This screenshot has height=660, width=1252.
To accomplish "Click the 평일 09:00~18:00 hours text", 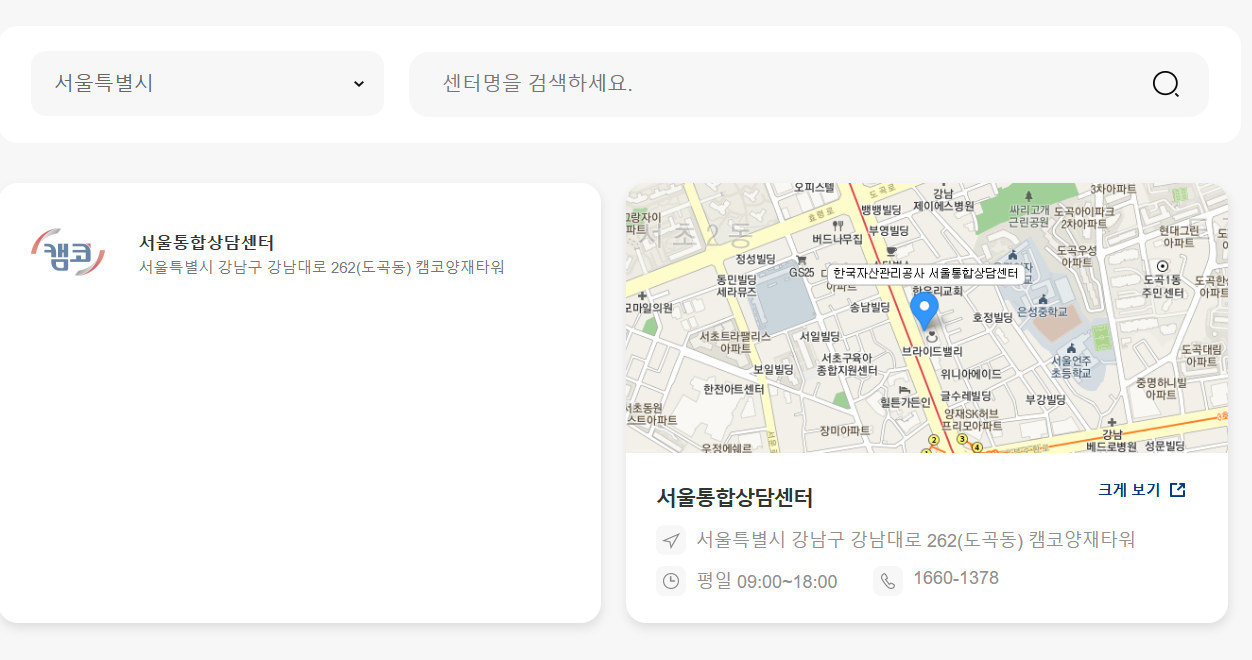I will tap(767, 581).
